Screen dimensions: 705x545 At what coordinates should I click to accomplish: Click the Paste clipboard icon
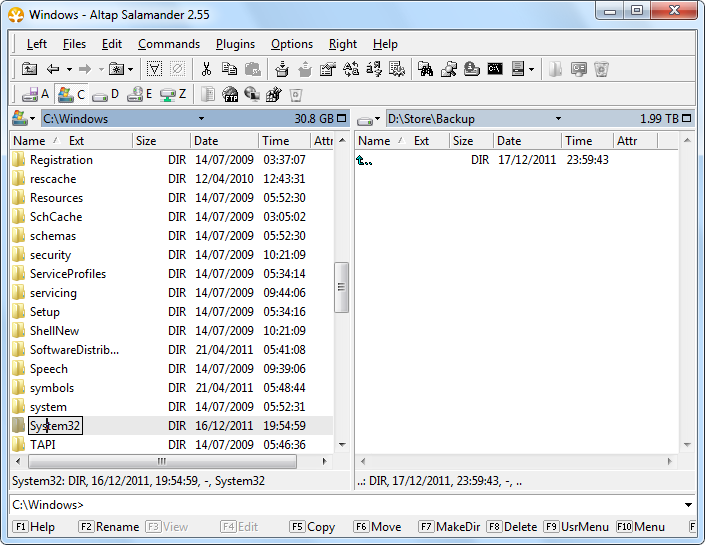pyautogui.click(x=253, y=69)
